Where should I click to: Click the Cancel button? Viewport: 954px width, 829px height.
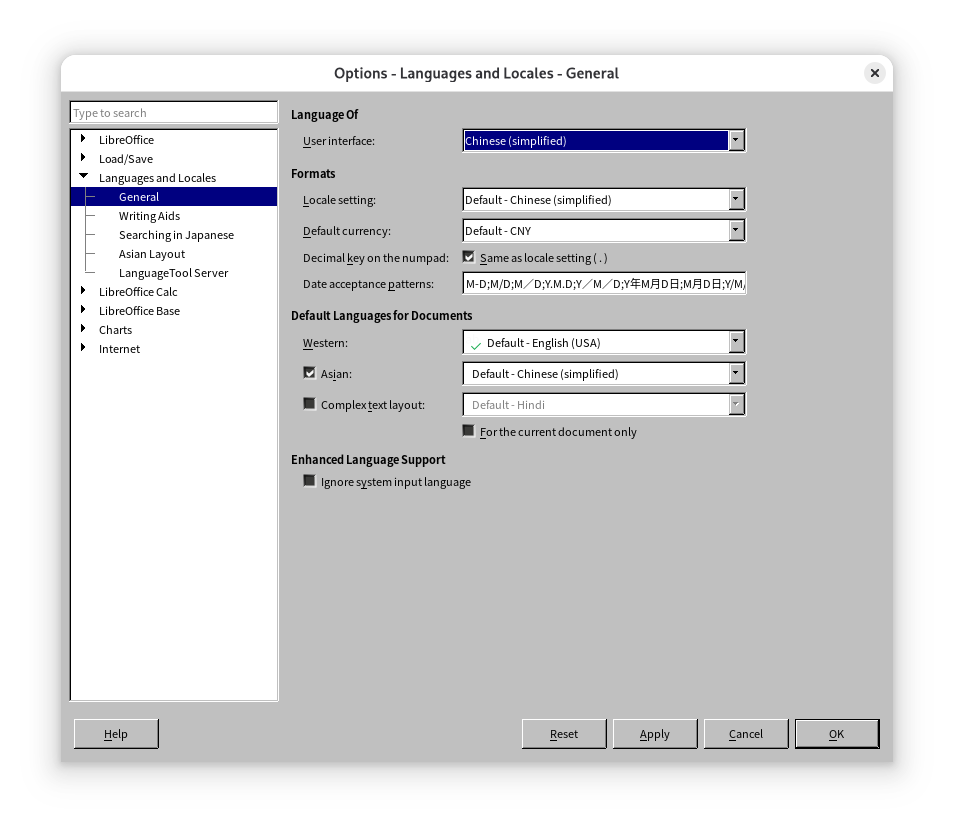point(746,734)
